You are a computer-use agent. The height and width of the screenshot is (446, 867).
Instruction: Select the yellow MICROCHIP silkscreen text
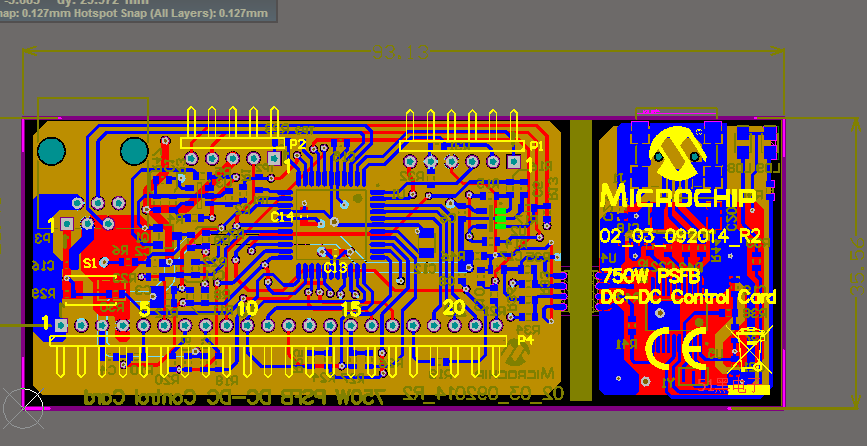point(678,196)
